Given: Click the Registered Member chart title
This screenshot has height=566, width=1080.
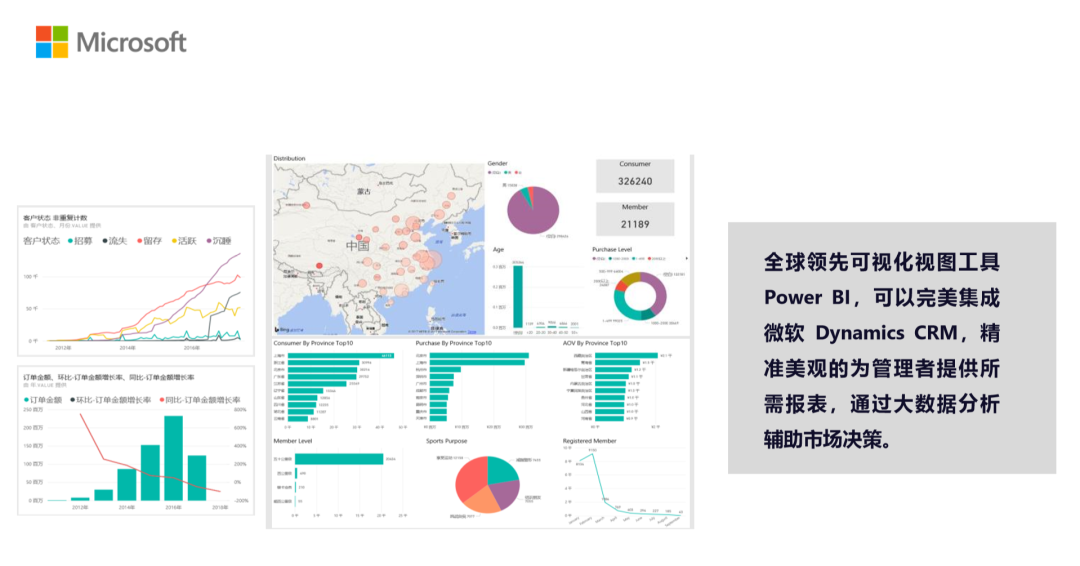Looking at the screenshot, I should 590,441.
